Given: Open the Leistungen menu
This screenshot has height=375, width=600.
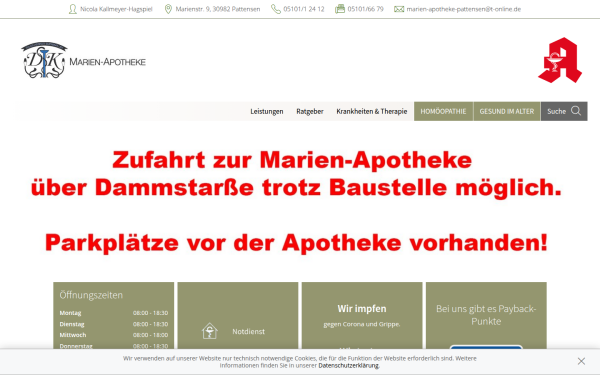Looking at the screenshot, I should click(267, 111).
